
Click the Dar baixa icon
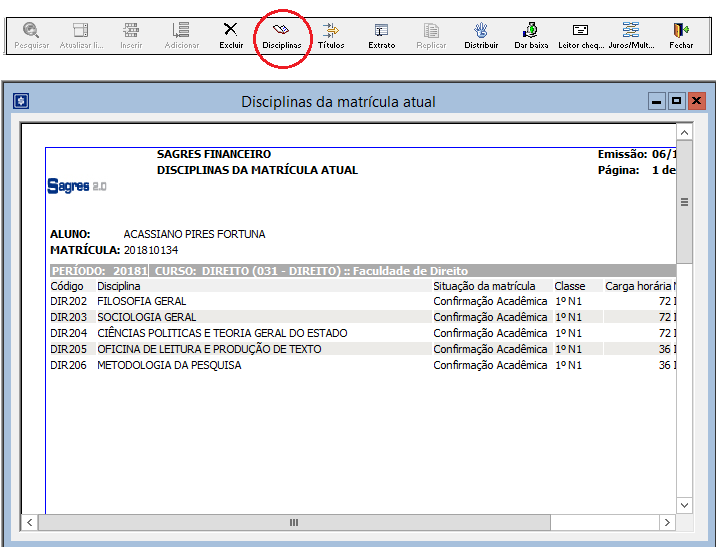531,35
